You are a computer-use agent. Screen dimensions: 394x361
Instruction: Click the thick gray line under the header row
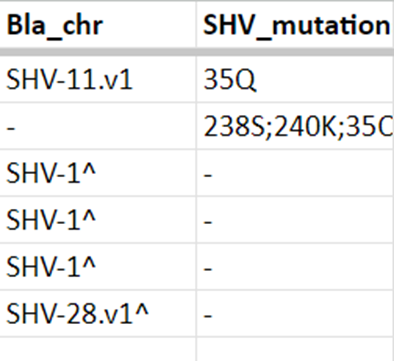coord(197,52)
